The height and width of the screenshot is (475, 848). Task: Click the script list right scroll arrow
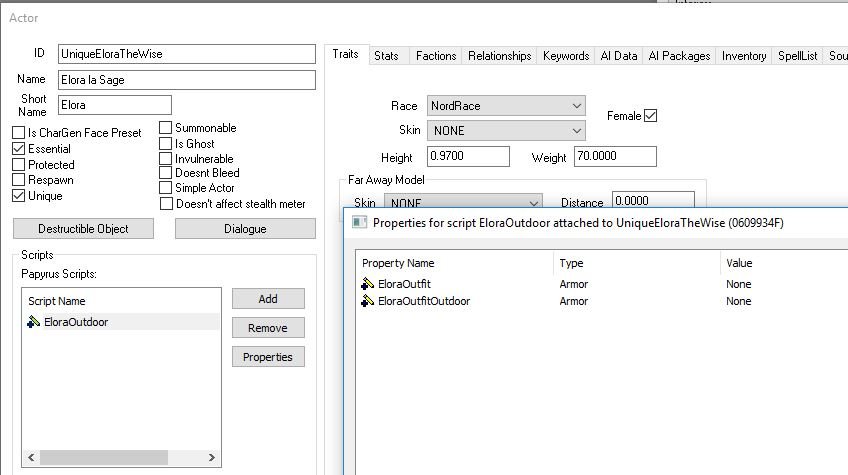tap(211, 457)
